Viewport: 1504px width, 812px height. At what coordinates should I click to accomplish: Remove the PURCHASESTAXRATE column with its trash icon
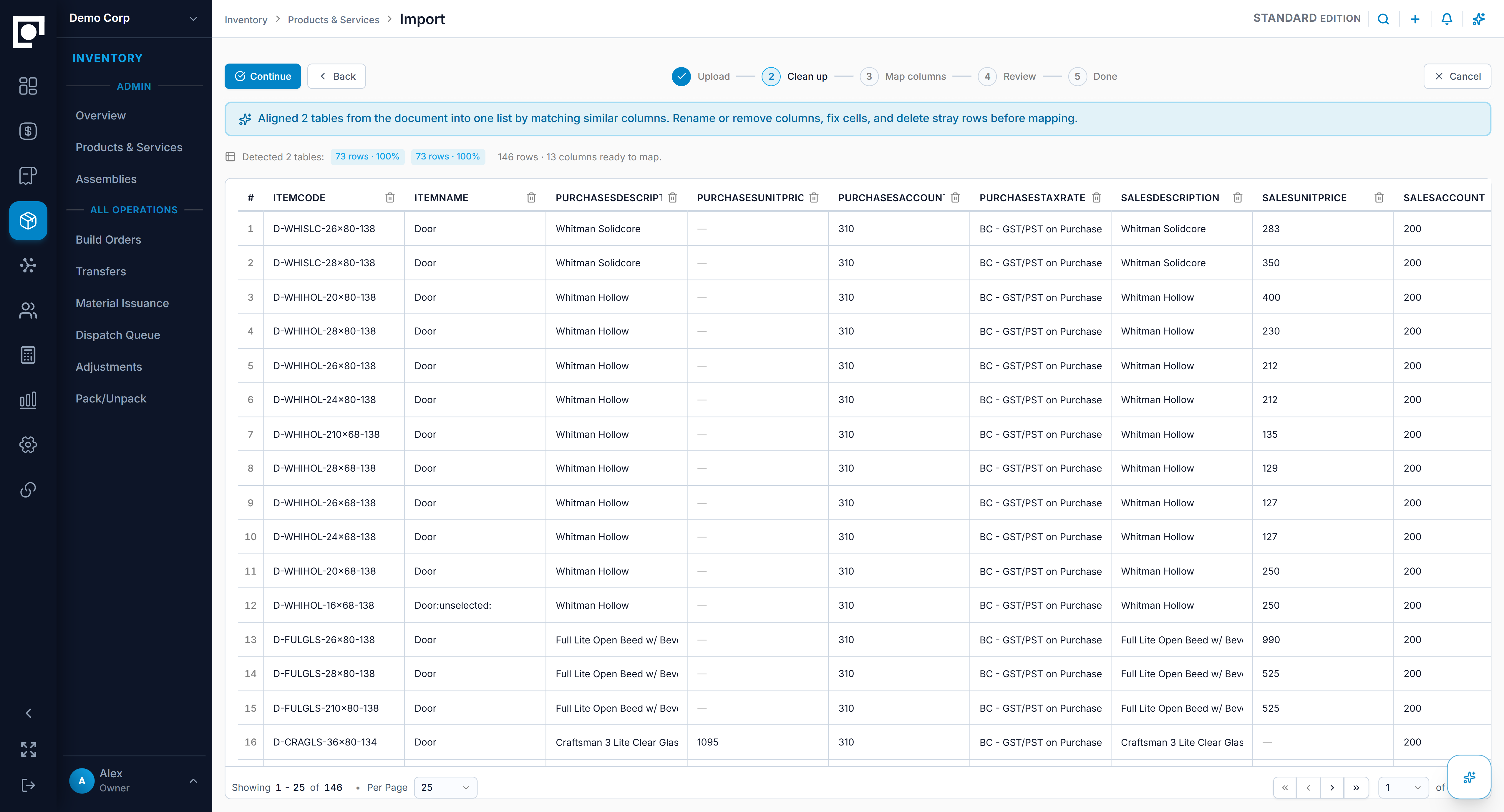1097,198
